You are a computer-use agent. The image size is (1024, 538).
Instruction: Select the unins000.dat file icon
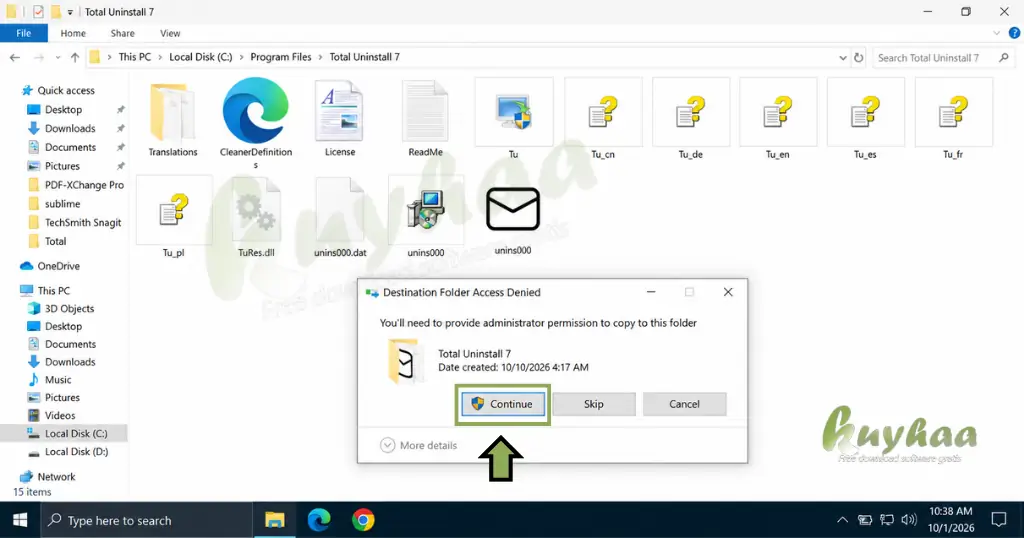pos(340,210)
